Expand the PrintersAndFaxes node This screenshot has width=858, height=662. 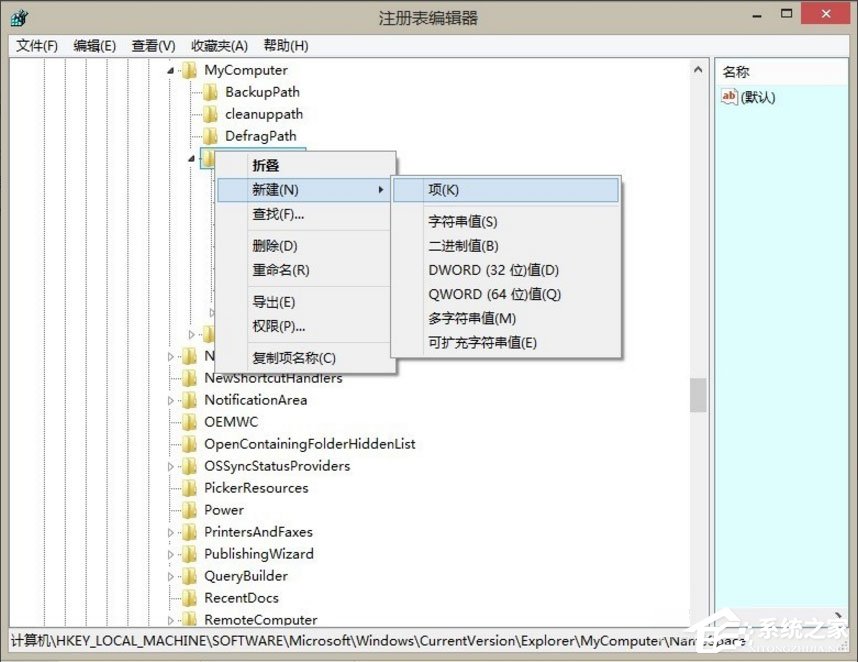170,532
